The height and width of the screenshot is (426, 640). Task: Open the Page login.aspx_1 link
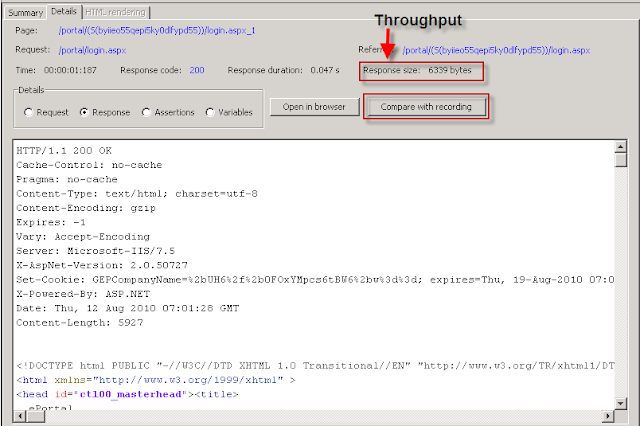[157, 31]
